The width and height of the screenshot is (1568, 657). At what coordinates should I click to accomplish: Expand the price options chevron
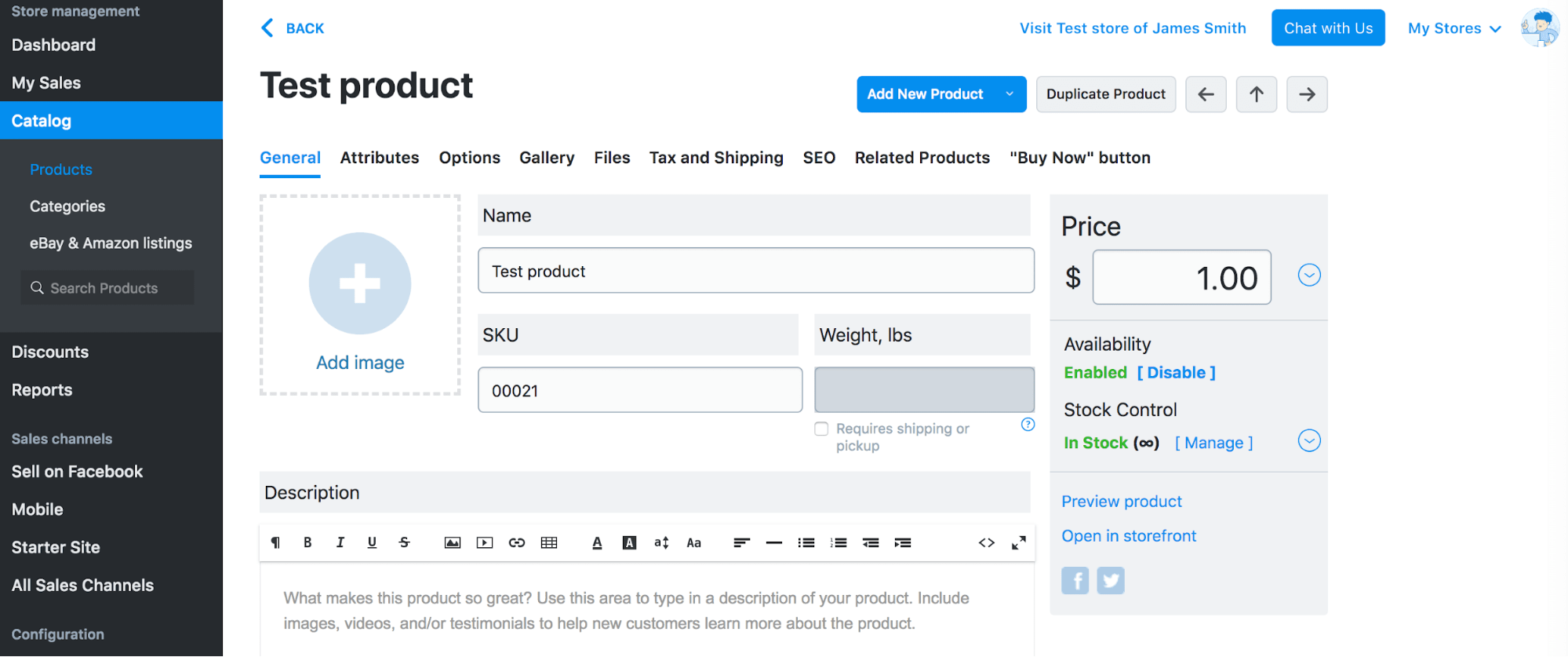(x=1308, y=276)
